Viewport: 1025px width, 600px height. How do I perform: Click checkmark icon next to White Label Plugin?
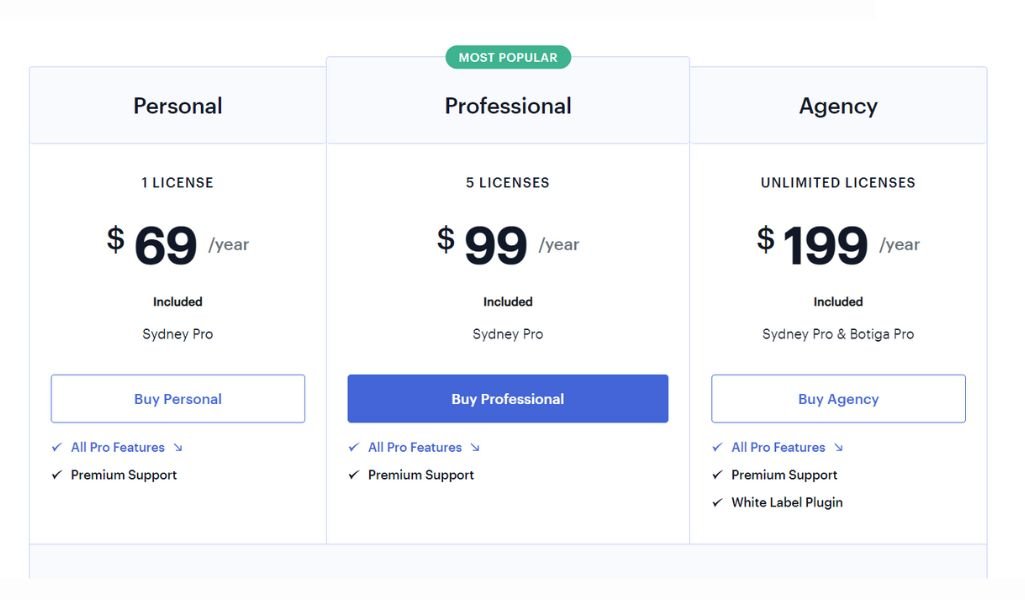tap(718, 503)
